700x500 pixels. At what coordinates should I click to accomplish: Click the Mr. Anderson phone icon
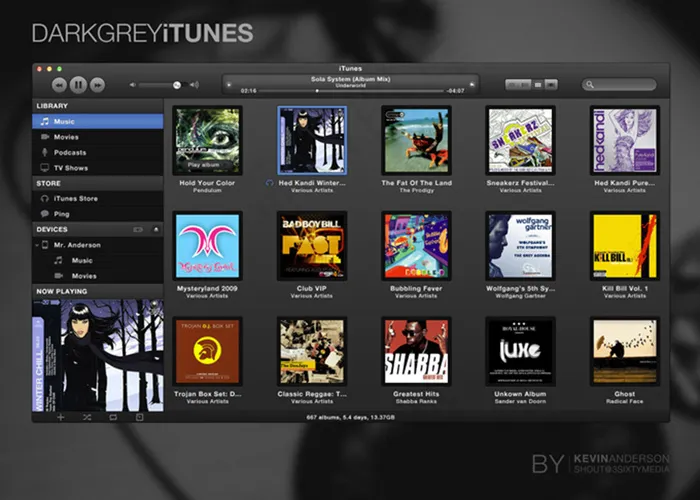coord(45,245)
